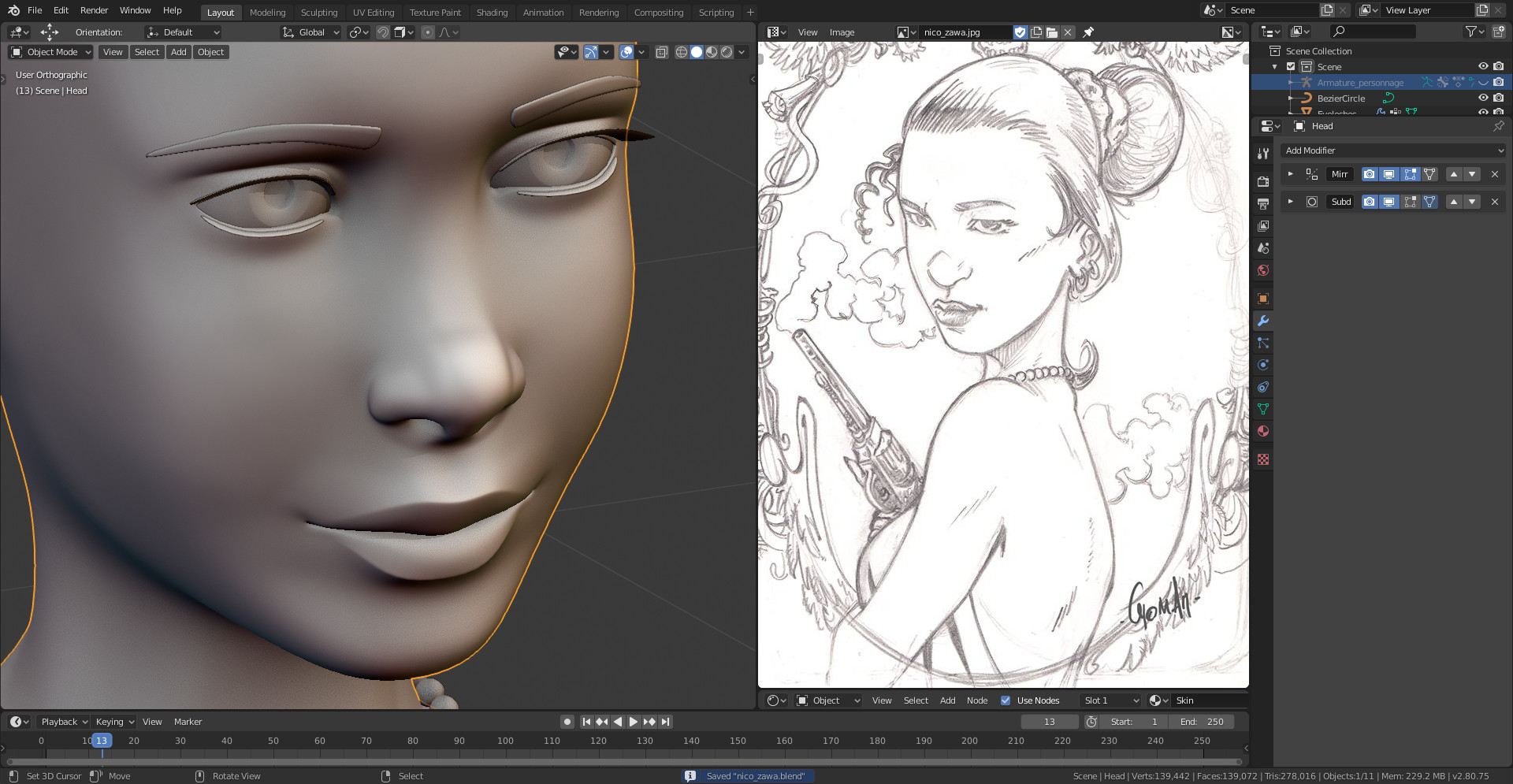Select wireframe viewport shading
This screenshot has width=1513, height=784.
[x=682, y=52]
